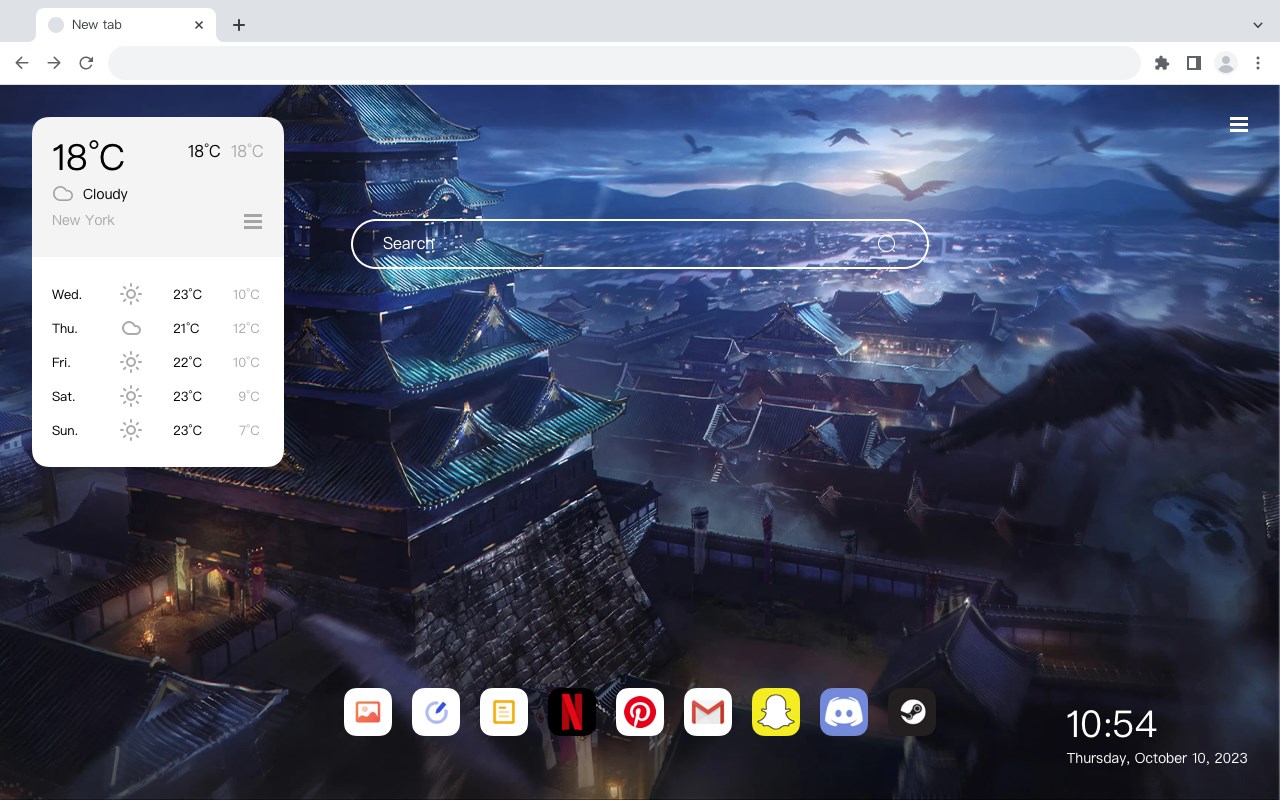The height and width of the screenshot is (800, 1280).
Task: Select the Fri. forecast row
Action: [157, 362]
